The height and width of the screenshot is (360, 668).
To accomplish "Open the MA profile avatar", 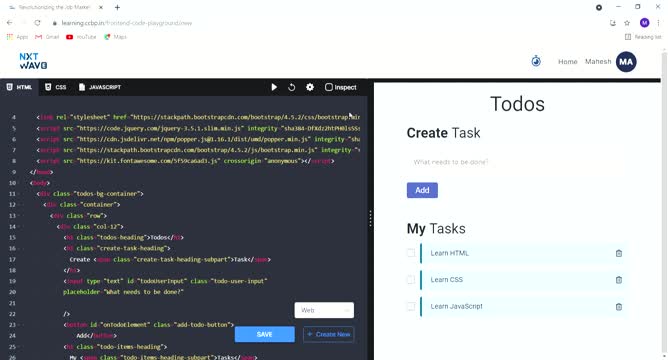I will tap(626, 62).
